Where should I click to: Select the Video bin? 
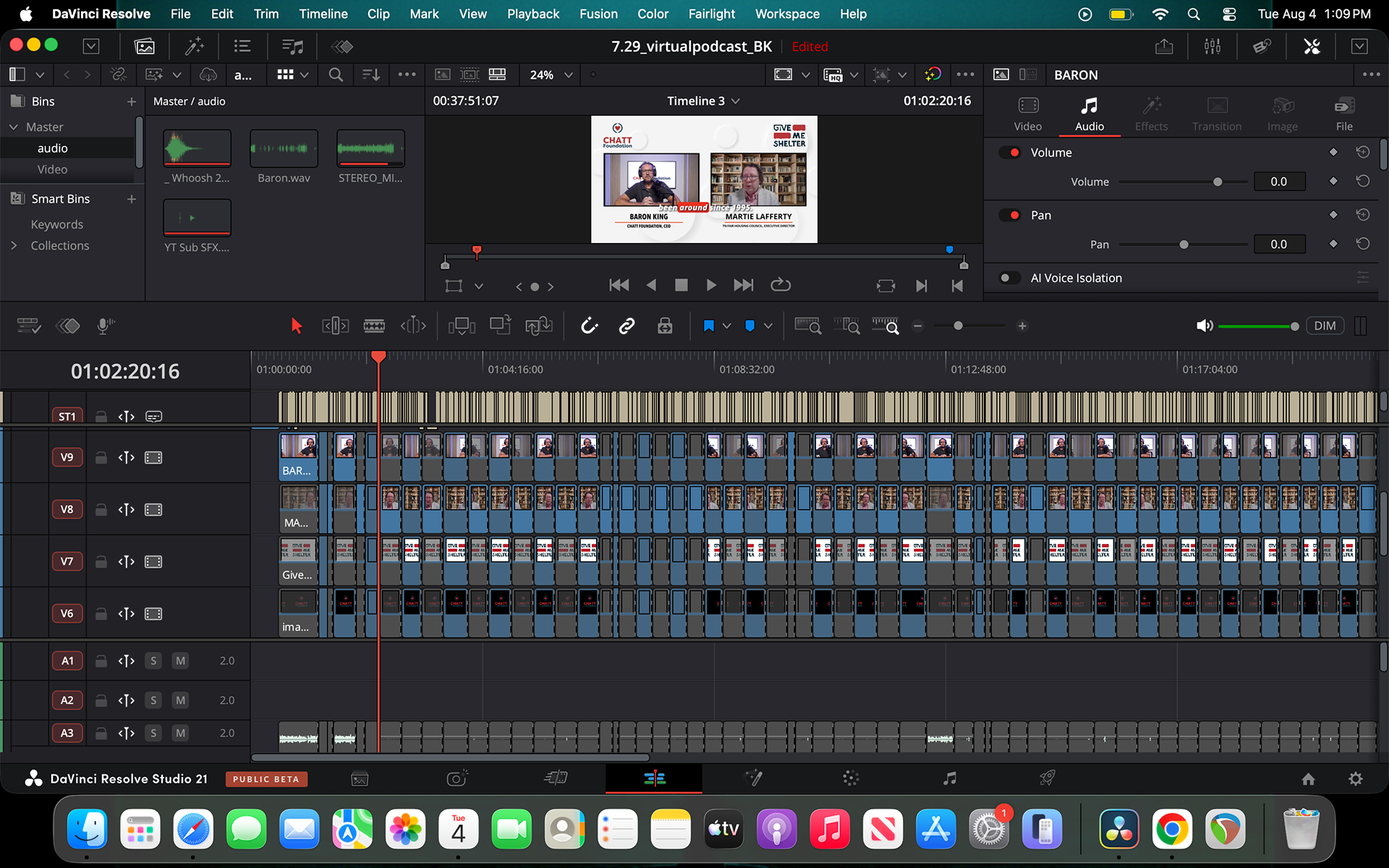52,169
